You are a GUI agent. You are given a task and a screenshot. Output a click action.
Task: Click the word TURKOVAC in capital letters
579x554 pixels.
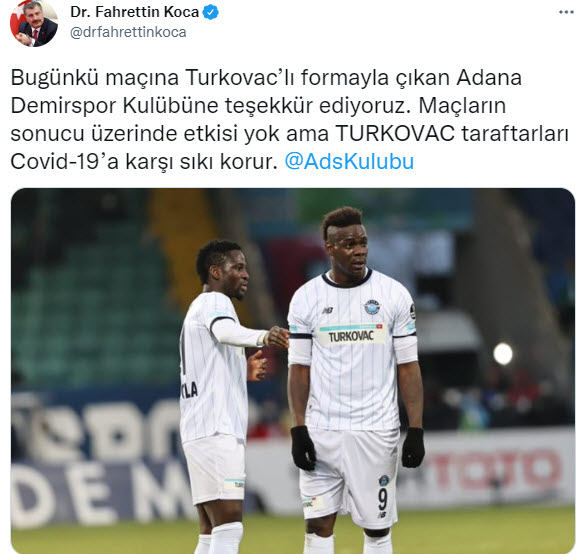pyautogui.click(x=395, y=134)
